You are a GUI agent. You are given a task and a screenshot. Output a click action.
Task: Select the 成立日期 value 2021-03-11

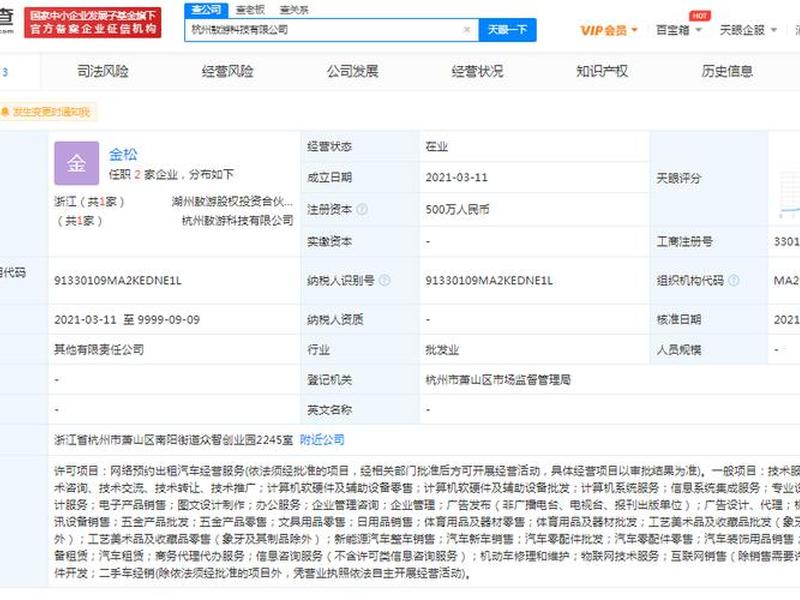click(x=457, y=178)
